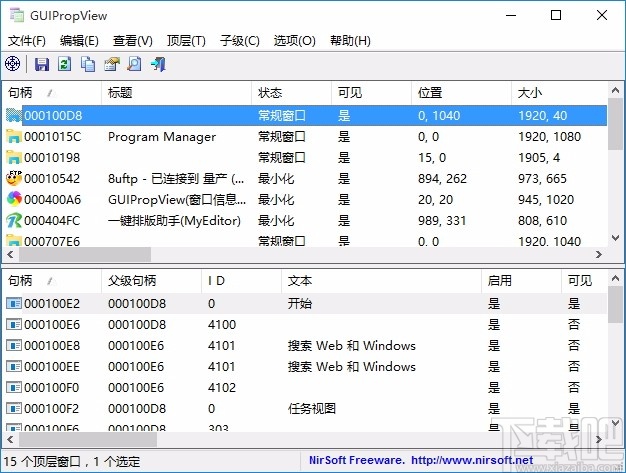Click handle text 00010198 in top list

coord(52,158)
